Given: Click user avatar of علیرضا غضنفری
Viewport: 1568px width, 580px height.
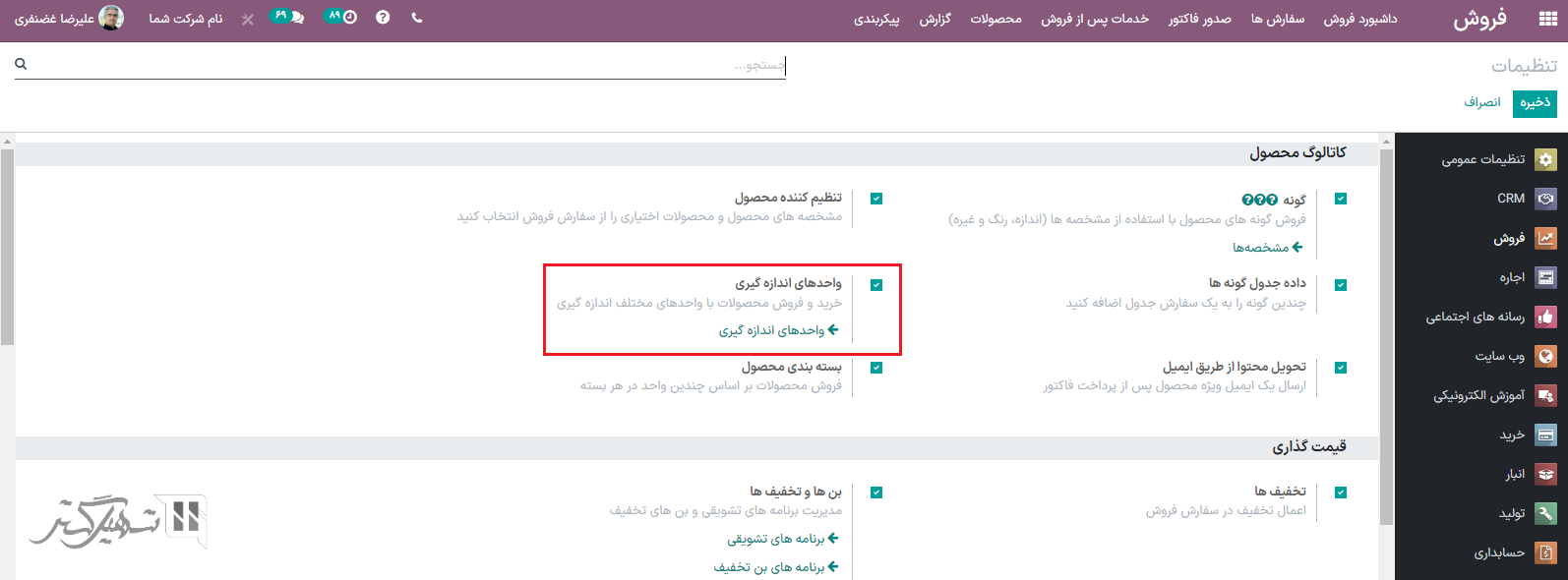Looking at the screenshot, I should tap(111, 18).
